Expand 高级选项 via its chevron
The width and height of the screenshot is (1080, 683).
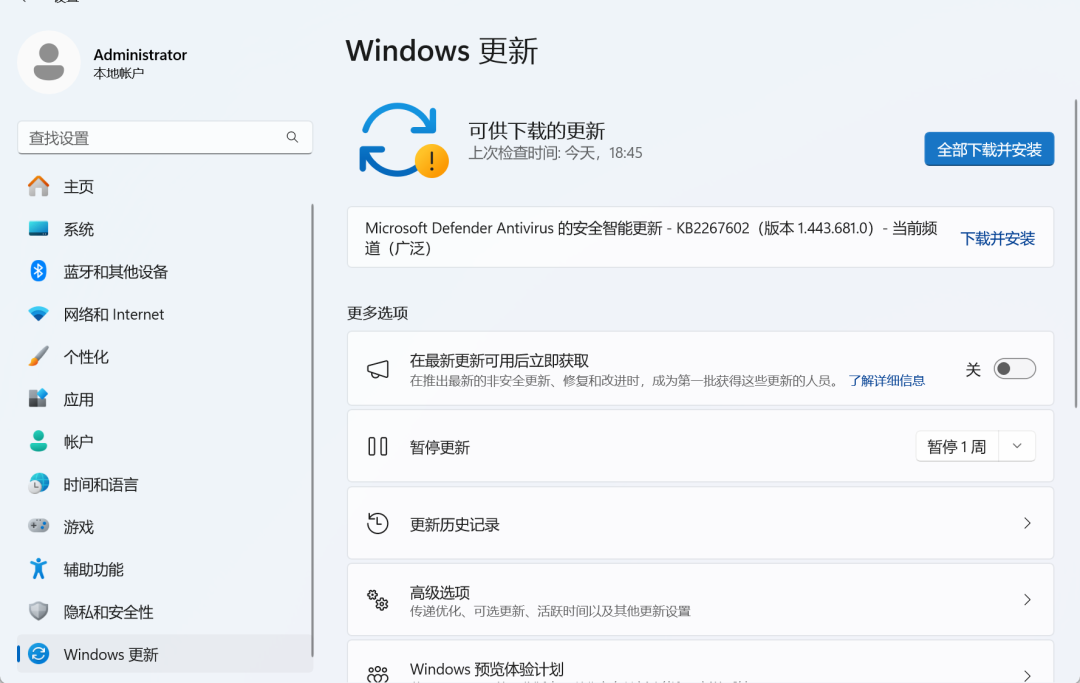coord(1027,600)
